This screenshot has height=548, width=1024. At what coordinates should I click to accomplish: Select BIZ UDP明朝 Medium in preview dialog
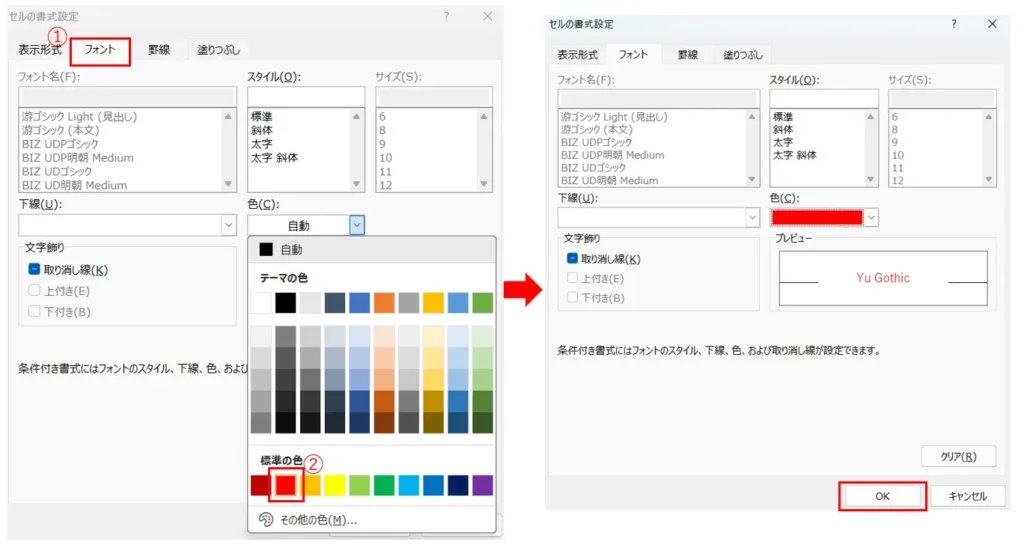(613, 155)
